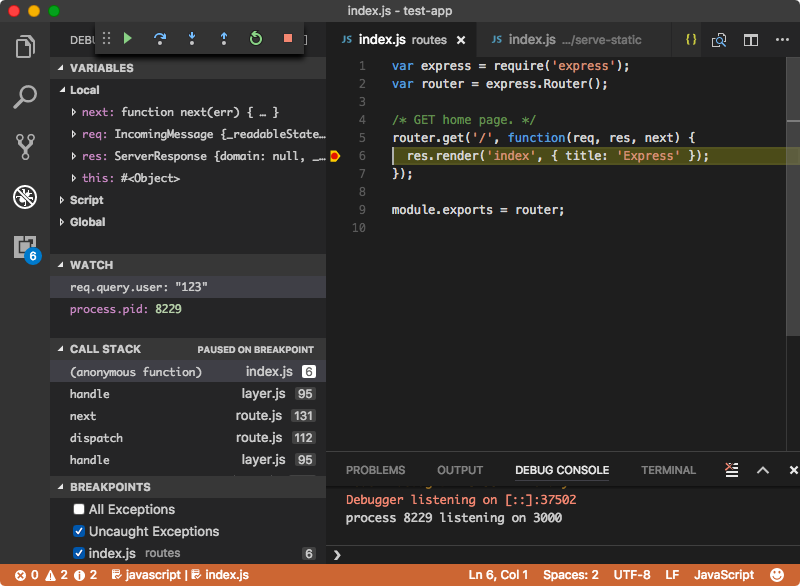Close the index.js routes editor tab
Image resolution: width=800 pixels, height=586 pixels.
(461, 40)
